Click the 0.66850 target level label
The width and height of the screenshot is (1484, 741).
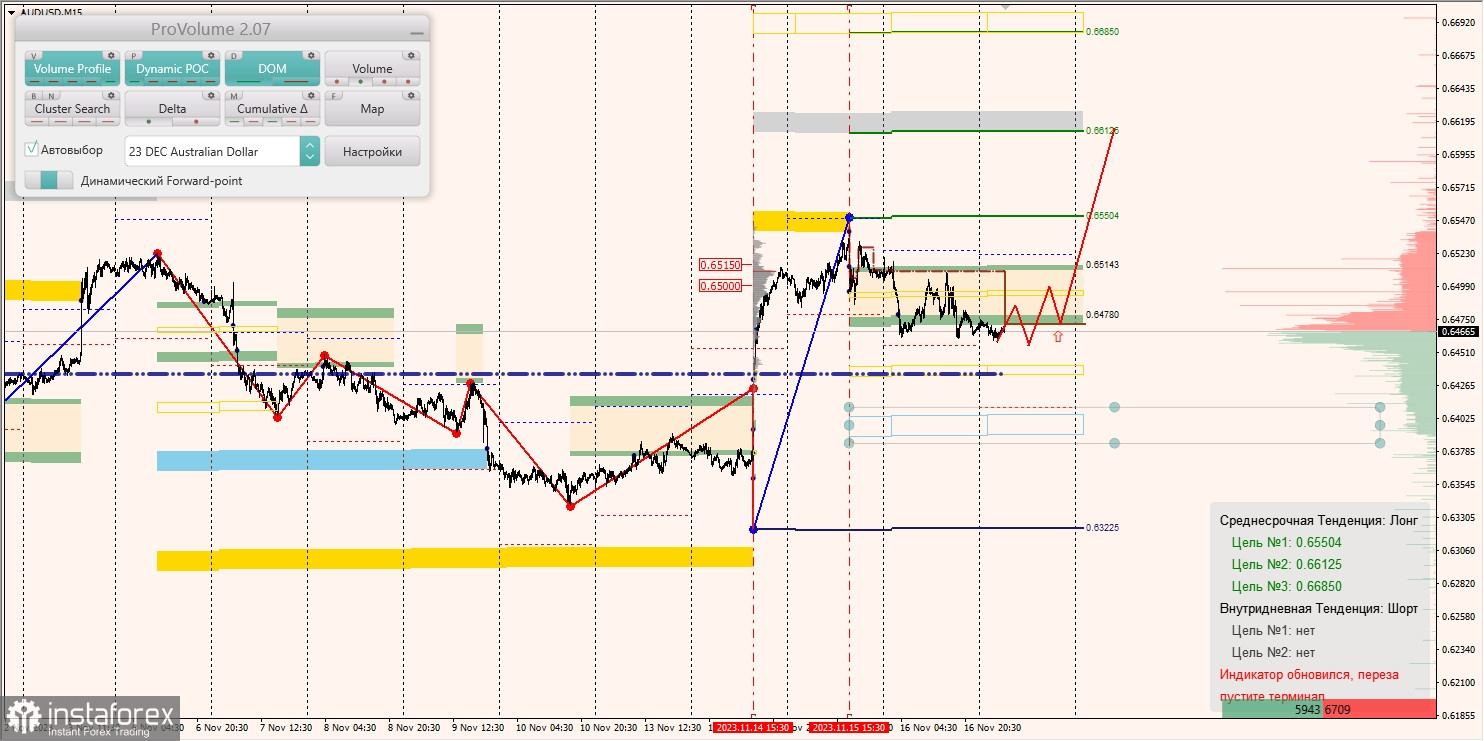(x=1103, y=32)
